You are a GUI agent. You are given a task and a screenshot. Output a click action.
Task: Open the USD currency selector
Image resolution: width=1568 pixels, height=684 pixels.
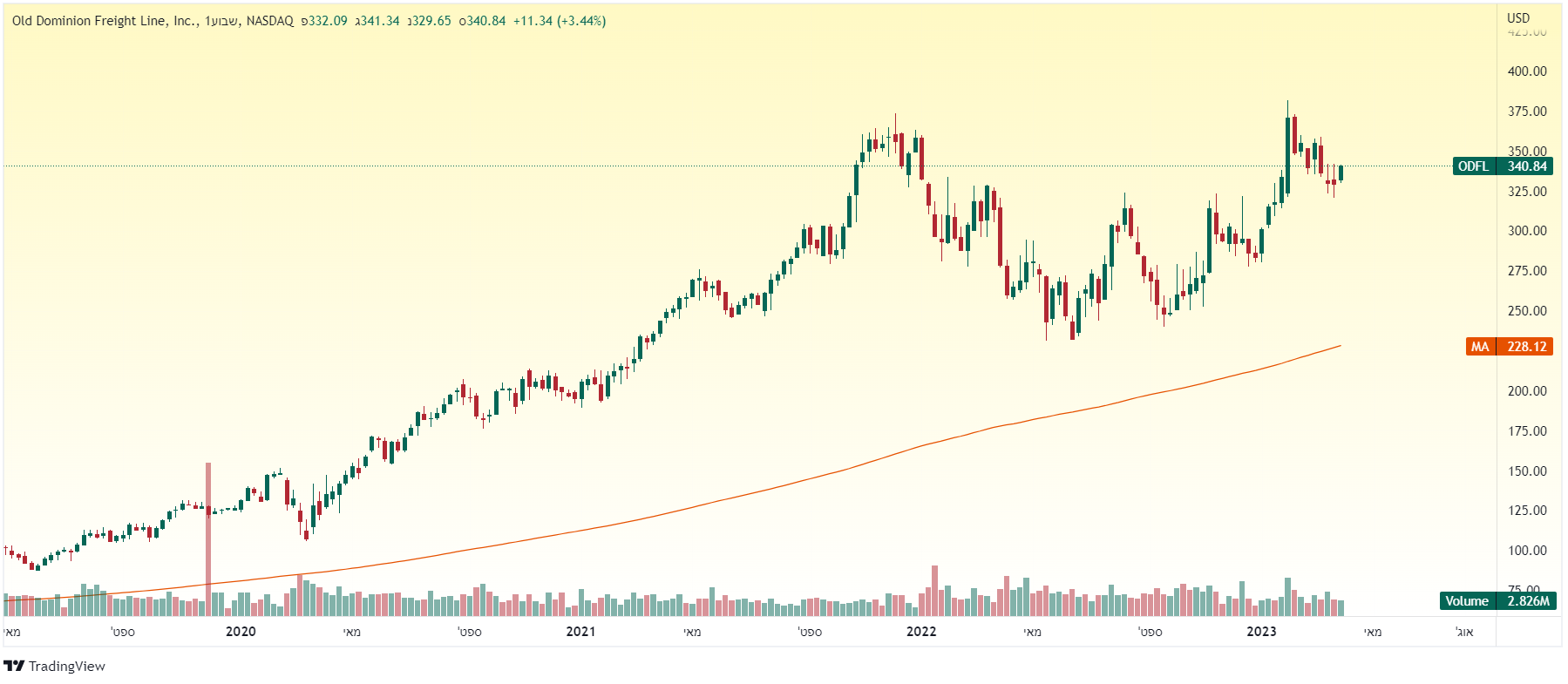[1518, 17]
